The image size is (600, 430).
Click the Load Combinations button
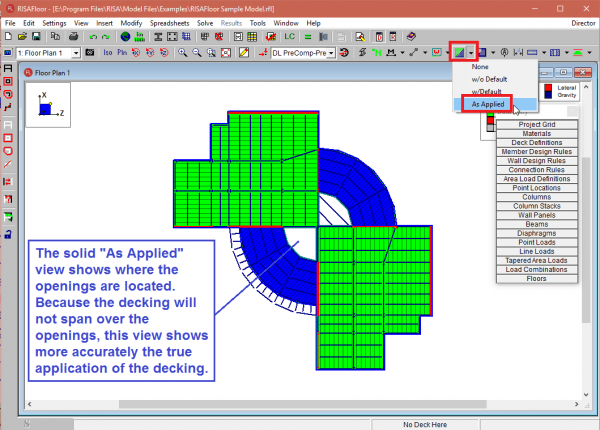pos(537,269)
